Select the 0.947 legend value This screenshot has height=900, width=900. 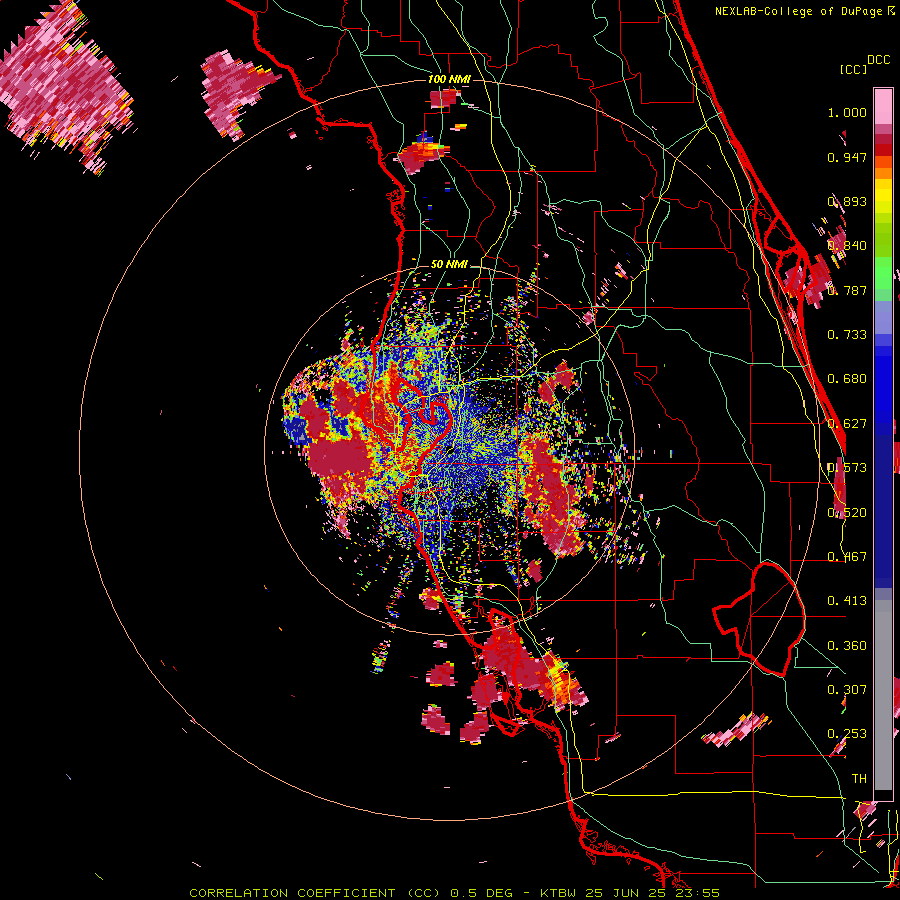(x=847, y=157)
